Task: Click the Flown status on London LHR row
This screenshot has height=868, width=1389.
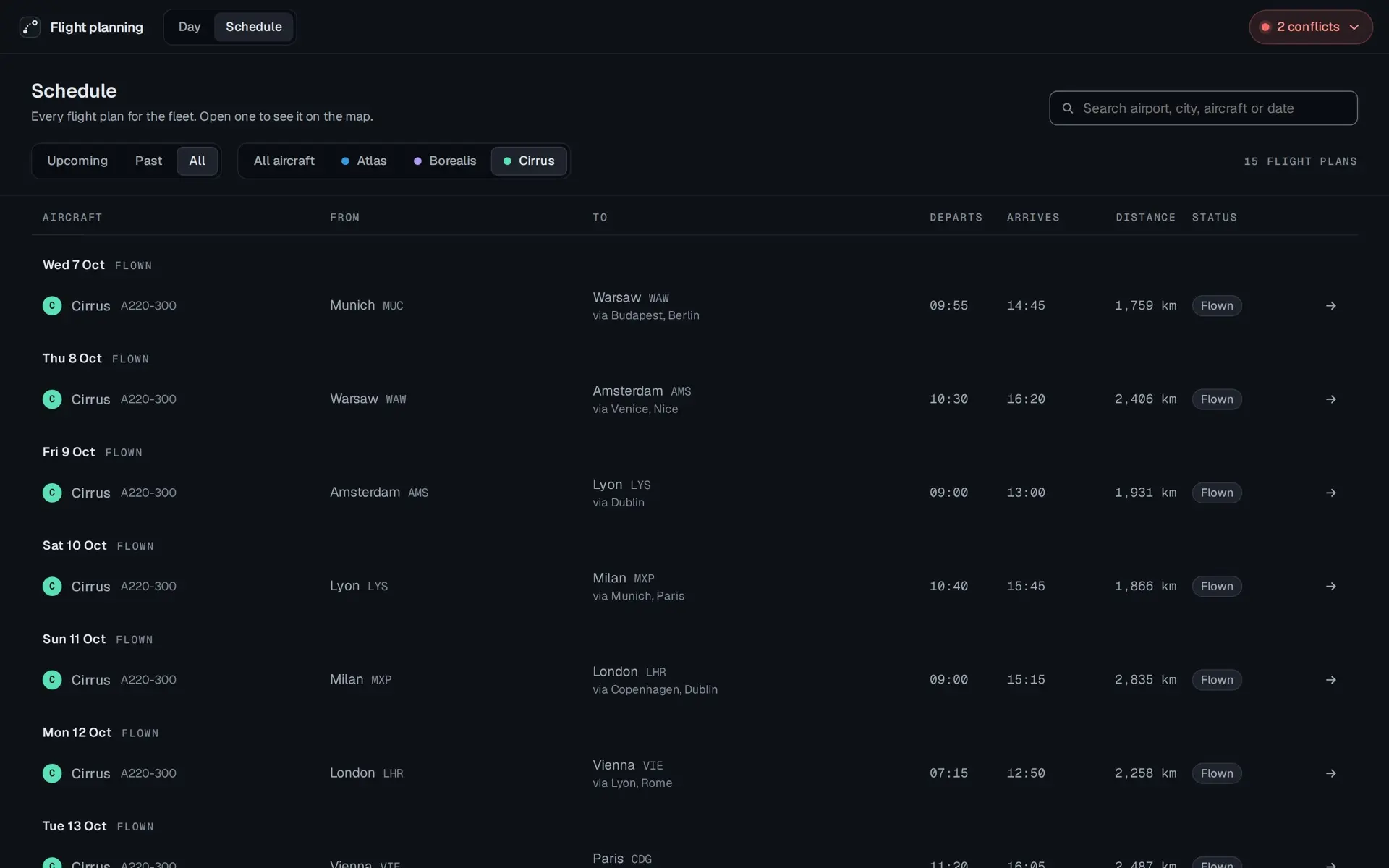Action: point(1217,773)
